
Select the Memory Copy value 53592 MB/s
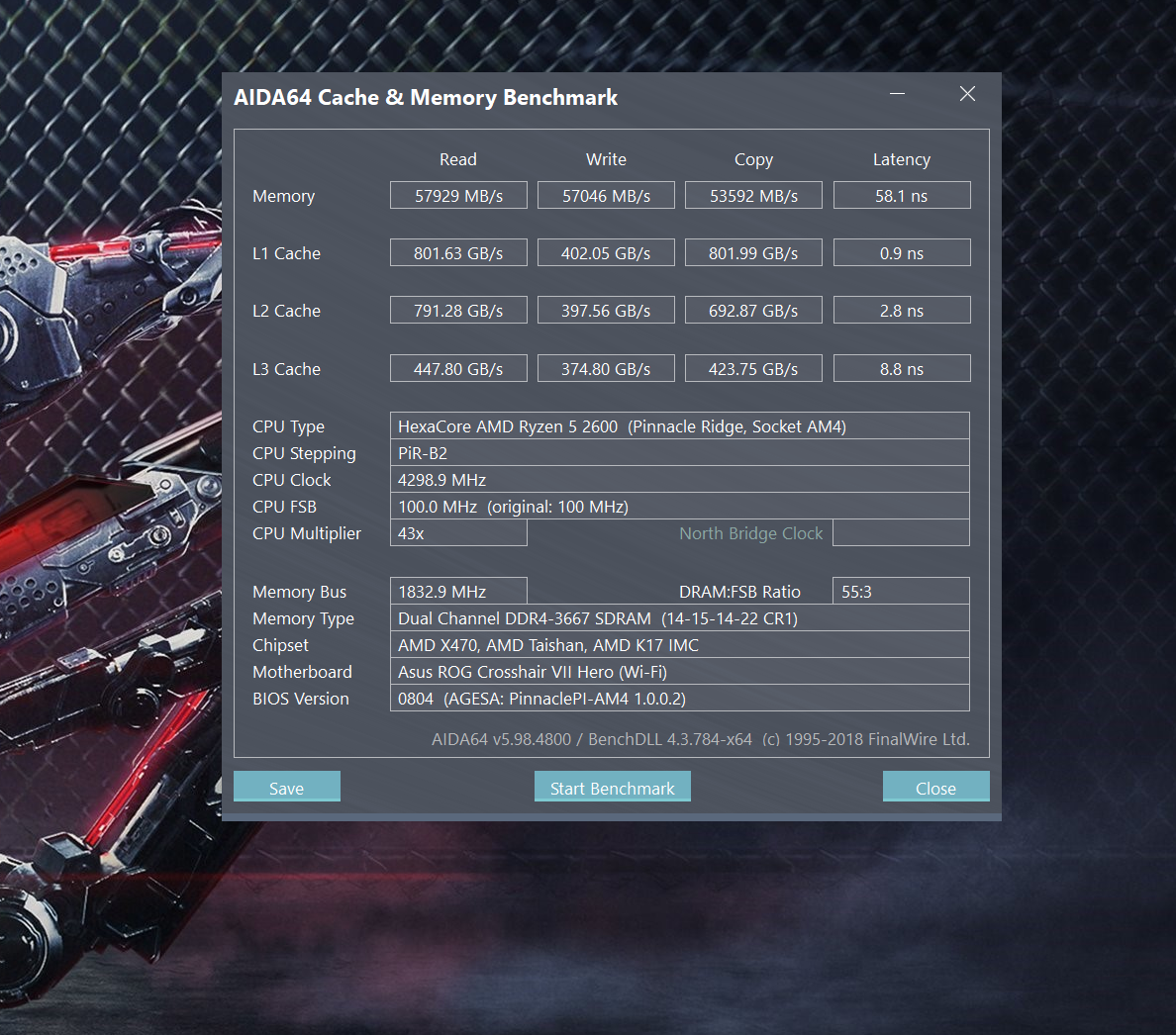pyautogui.click(x=753, y=196)
